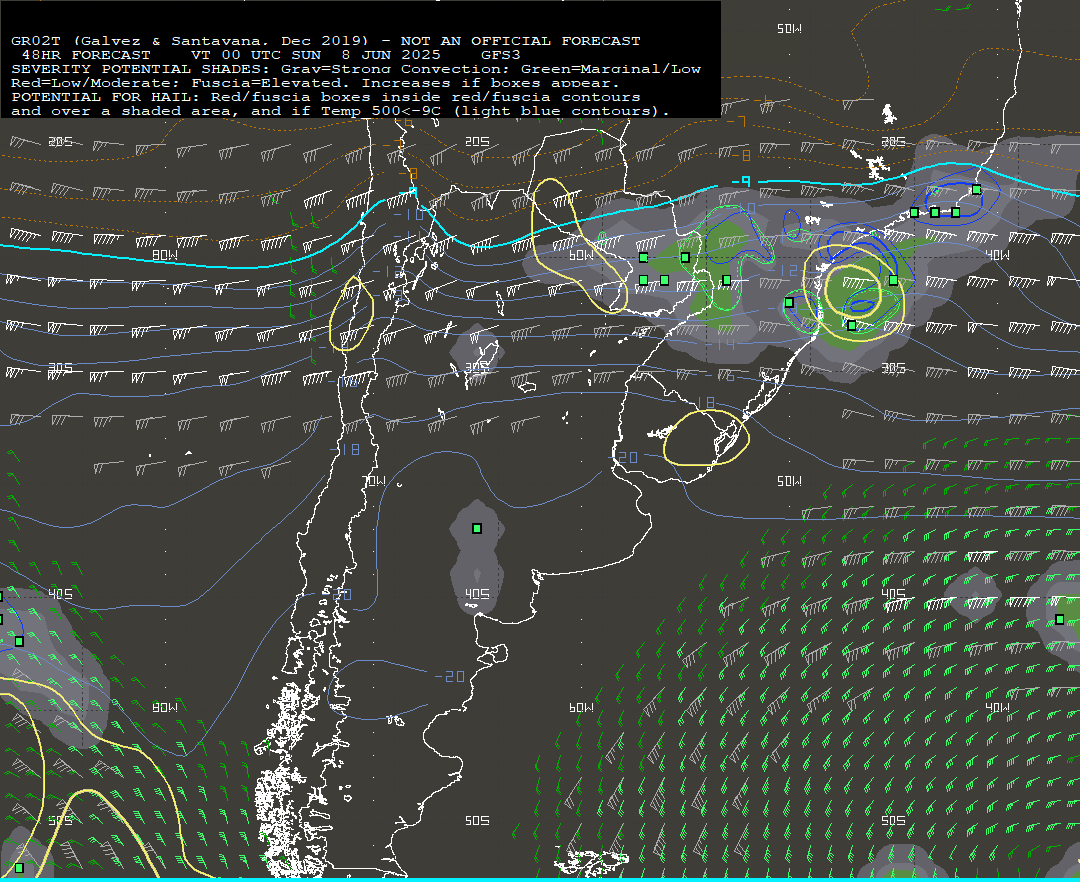Screen dimensions: 1080x882
Task: Click the 'NOT AN OFFICIAL FORECAST' text
Action: click(521, 41)
